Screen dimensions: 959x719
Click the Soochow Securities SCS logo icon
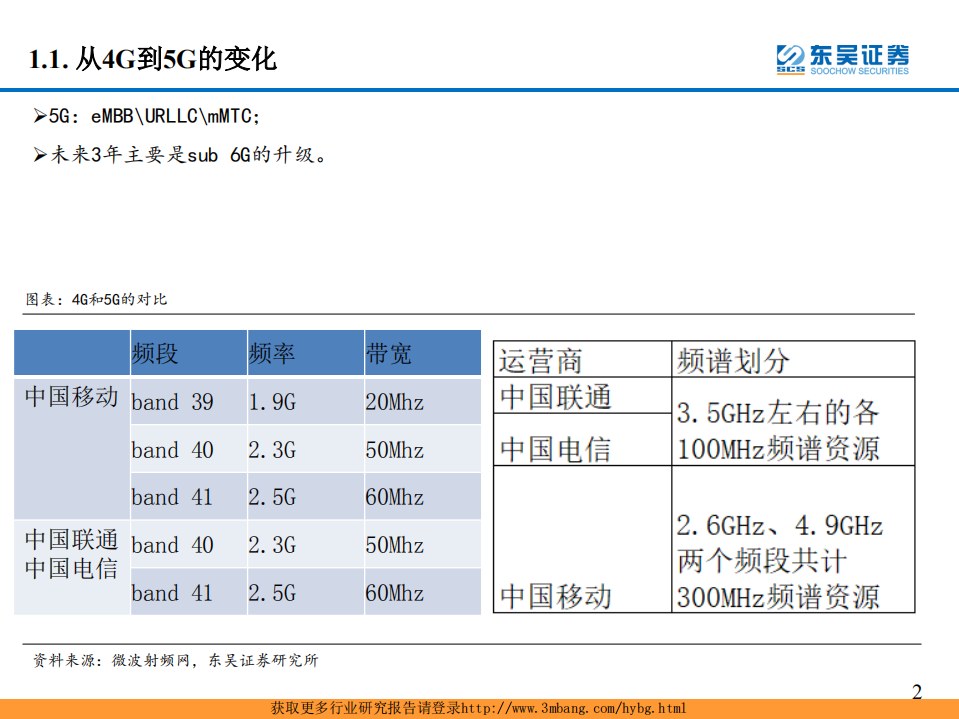789,57
